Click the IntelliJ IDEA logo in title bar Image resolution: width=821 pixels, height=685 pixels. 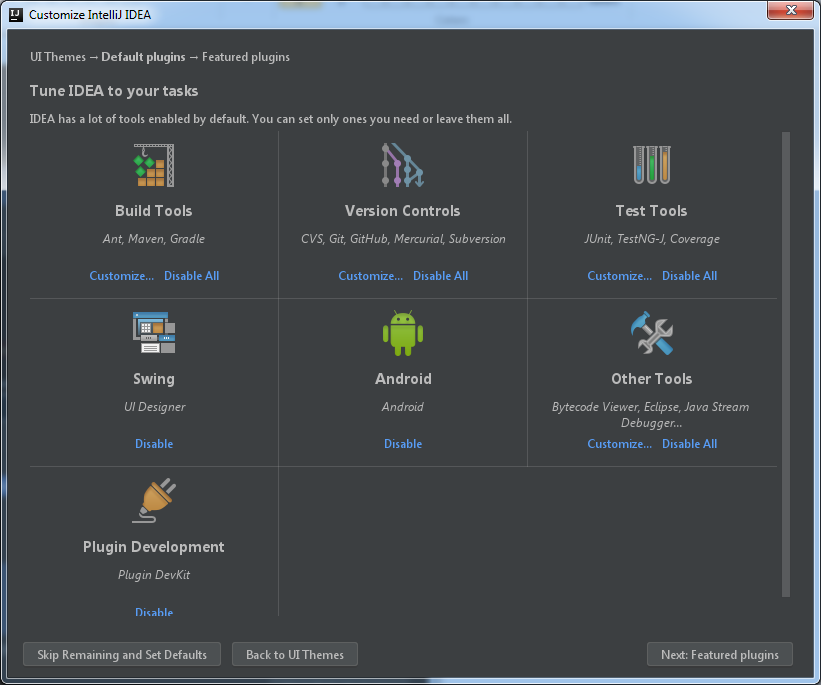click(x=16, y=15)
